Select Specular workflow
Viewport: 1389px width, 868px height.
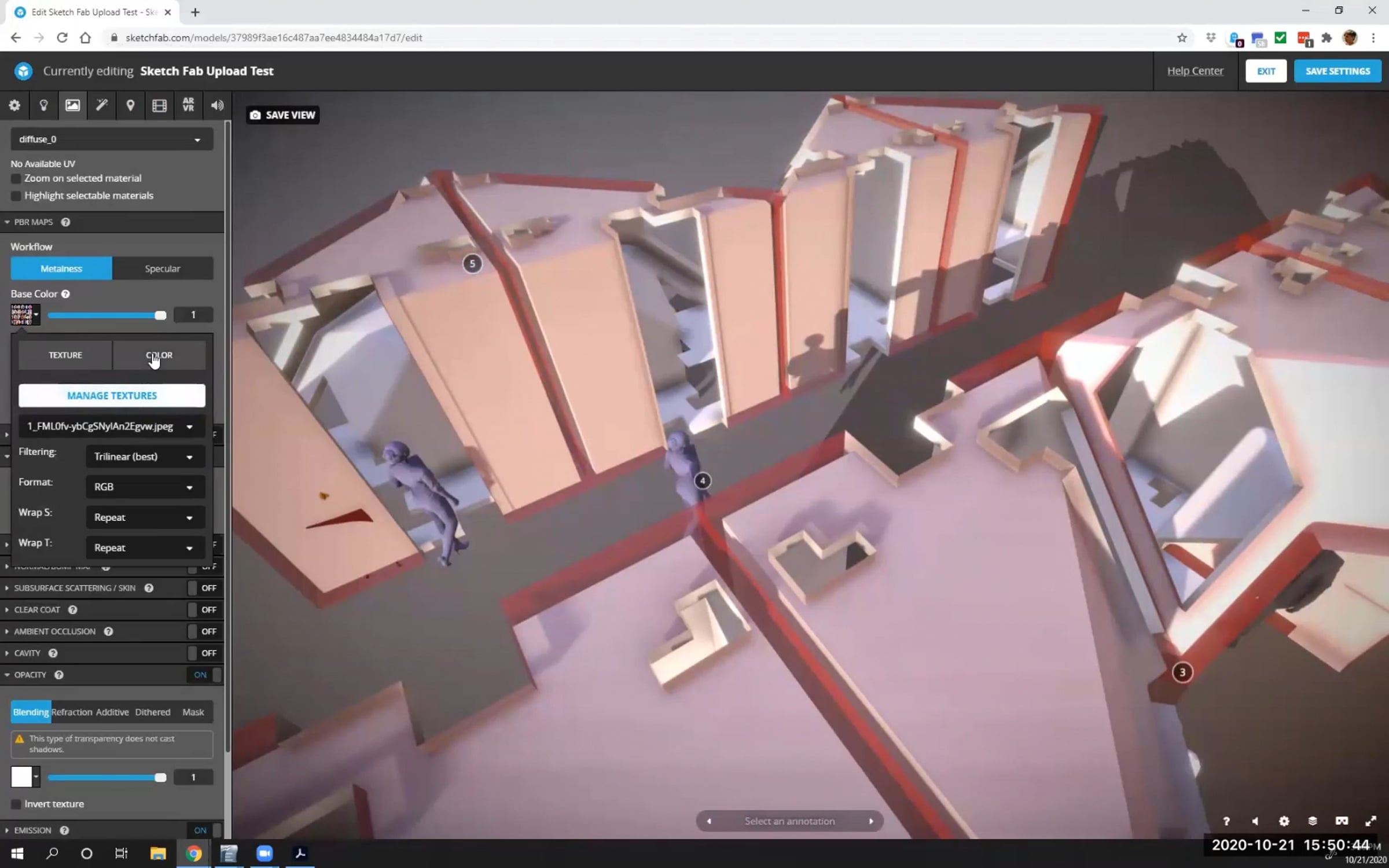click(163, 269)
